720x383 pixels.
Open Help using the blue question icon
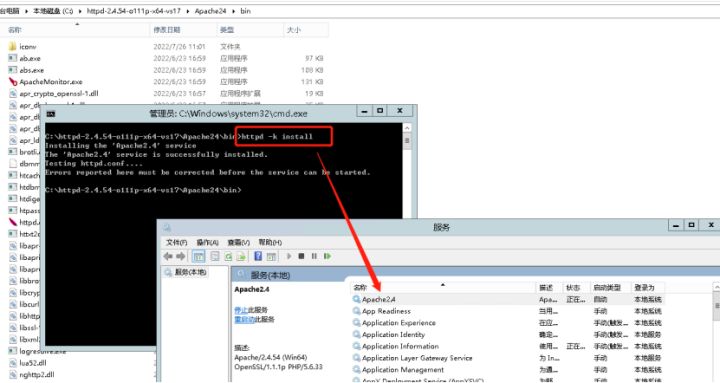click(258, 256)
